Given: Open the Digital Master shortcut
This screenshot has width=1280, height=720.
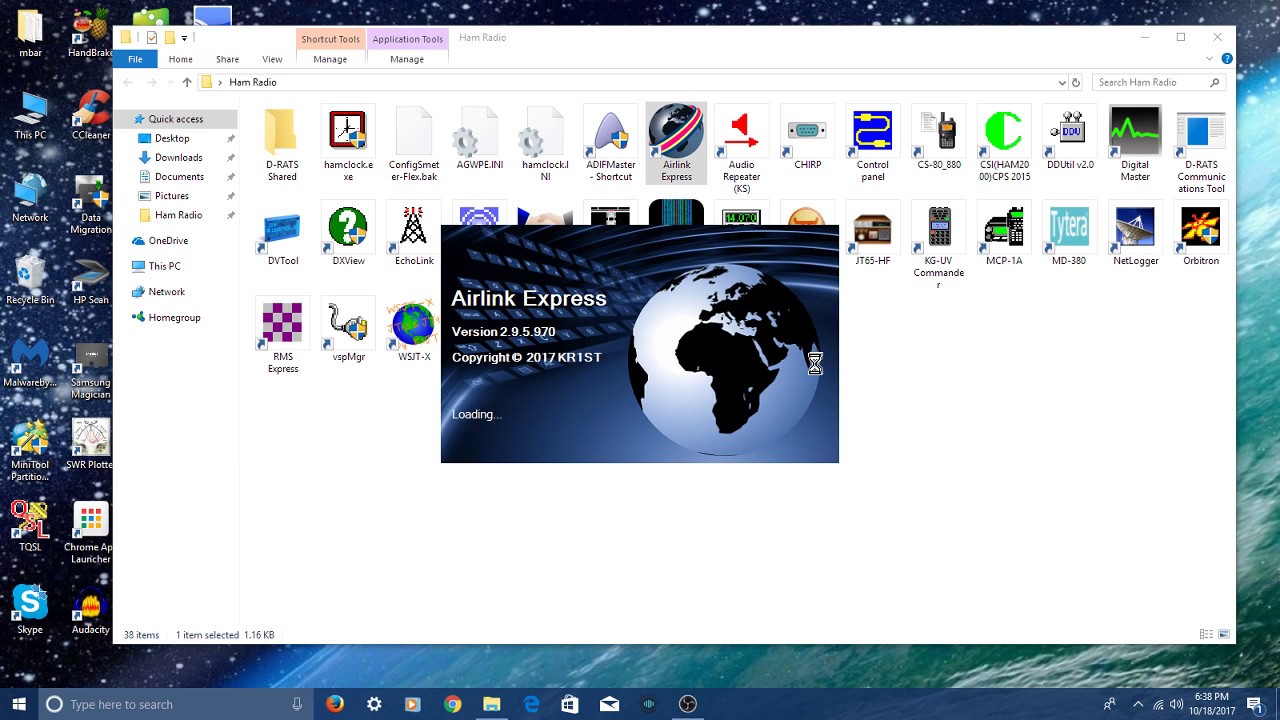Looking at the screenshot, I should 1135,145.
